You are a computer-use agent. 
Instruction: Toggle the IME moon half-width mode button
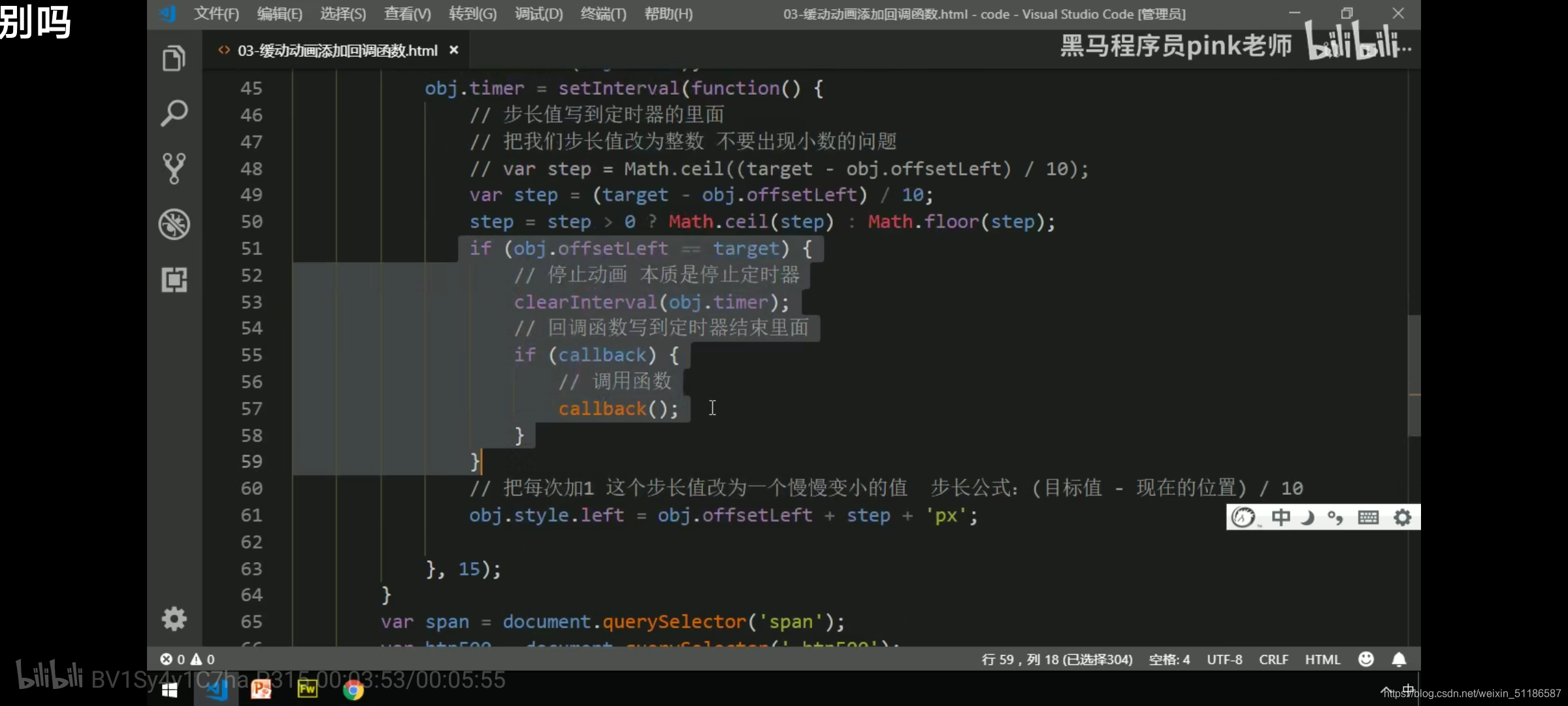pyautogui.click(x=1307, y=518)
